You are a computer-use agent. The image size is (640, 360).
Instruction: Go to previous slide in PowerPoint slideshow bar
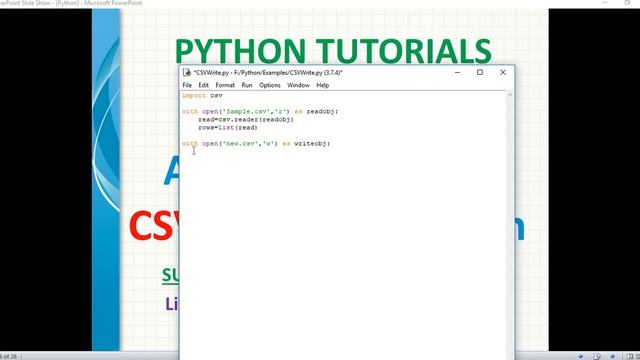[581, 356]
